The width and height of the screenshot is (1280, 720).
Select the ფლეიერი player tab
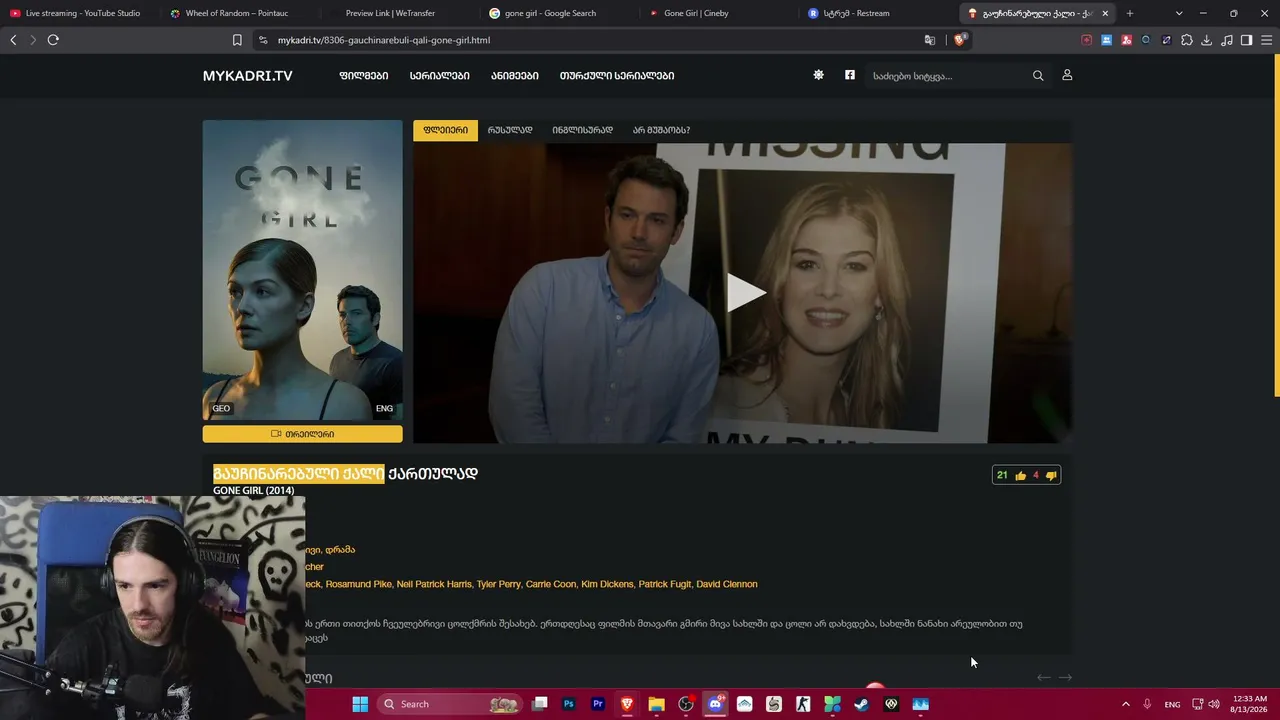pyautogui.click(x=445, y=130)
